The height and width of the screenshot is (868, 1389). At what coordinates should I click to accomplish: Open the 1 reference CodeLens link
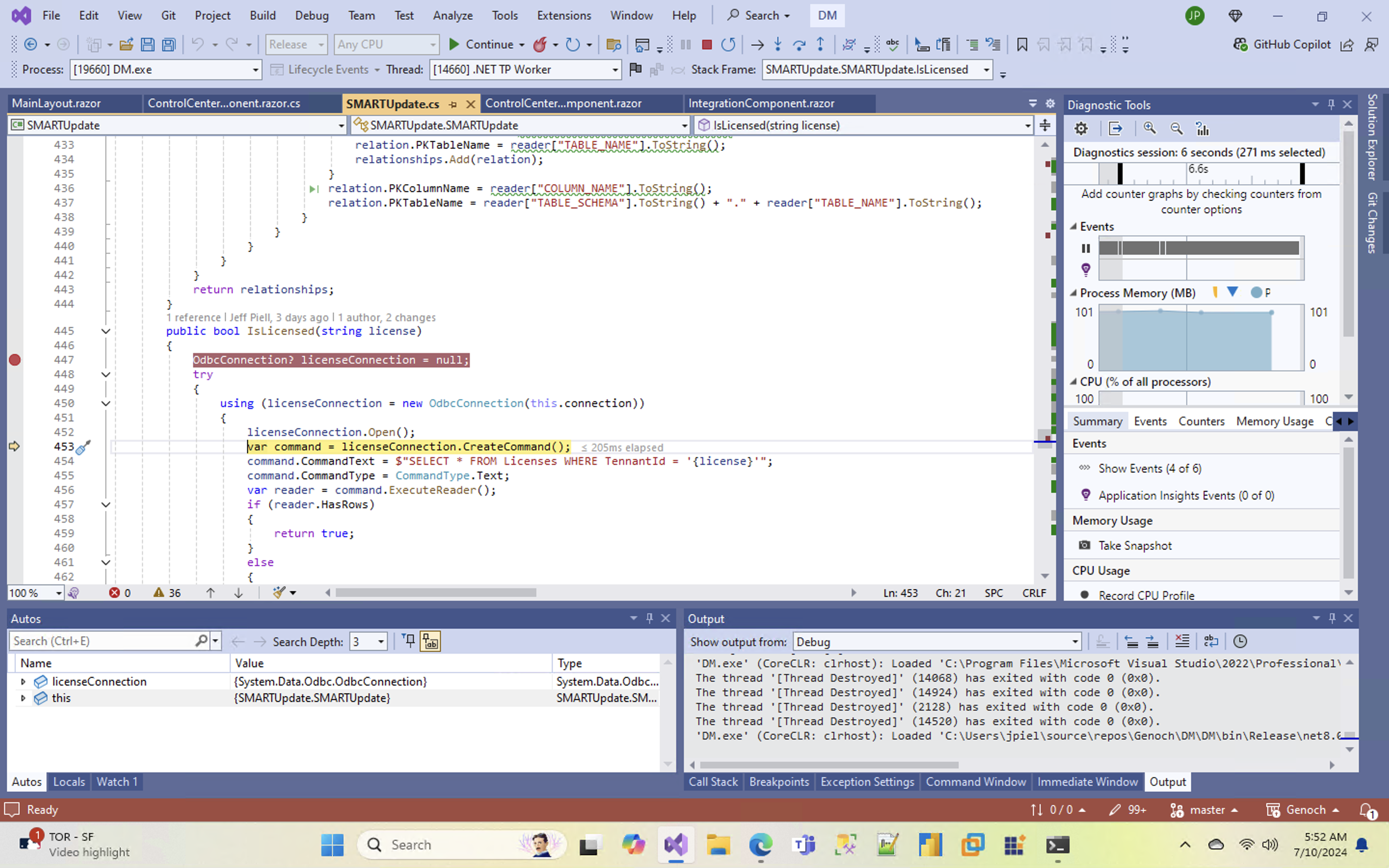[x=194, y=317]
